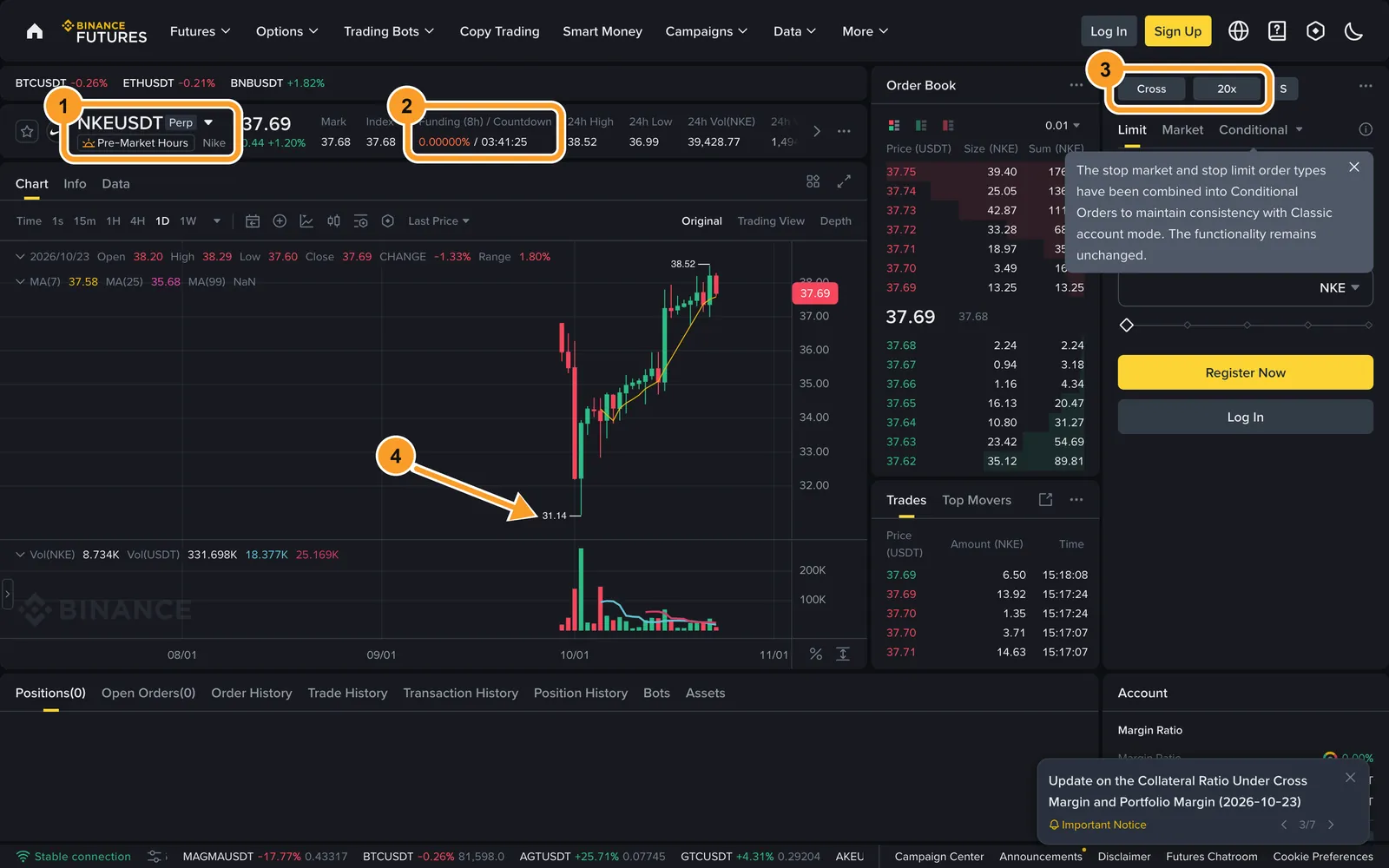
Task: Open chart line style icon
Action: 306,221
